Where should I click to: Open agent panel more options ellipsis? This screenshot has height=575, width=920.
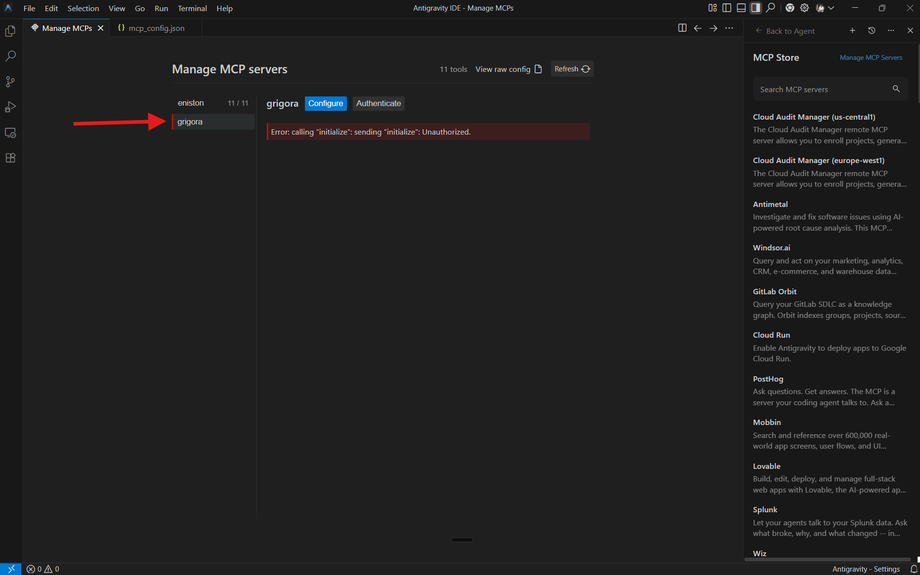coord(891,31)
